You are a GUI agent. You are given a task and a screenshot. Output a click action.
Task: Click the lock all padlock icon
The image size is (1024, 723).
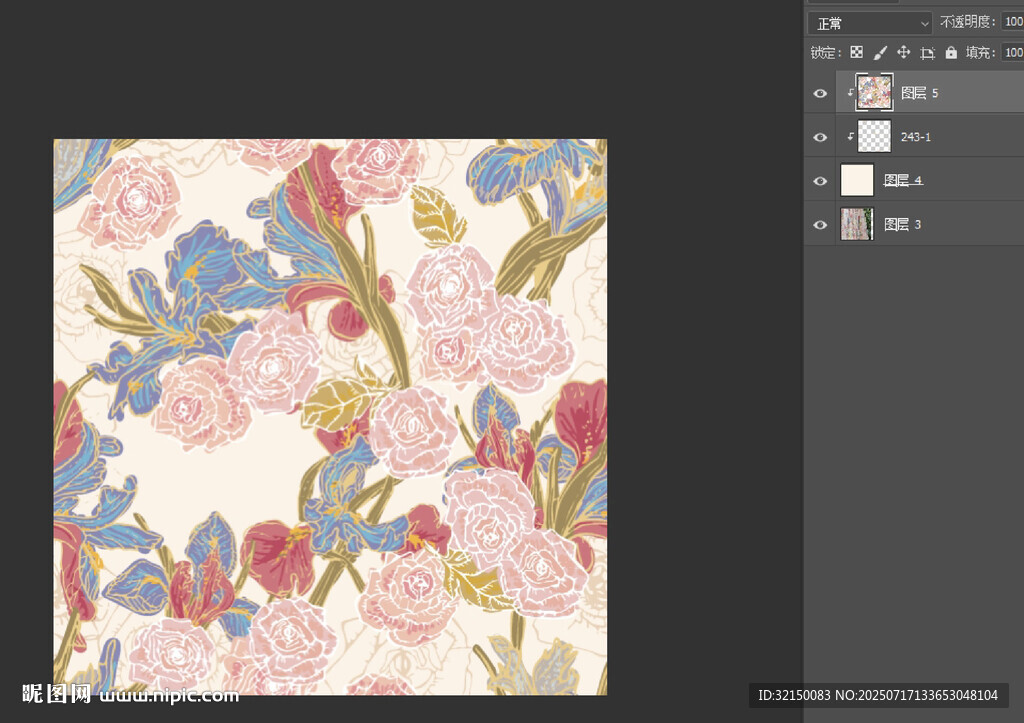[x=951, y=53]
